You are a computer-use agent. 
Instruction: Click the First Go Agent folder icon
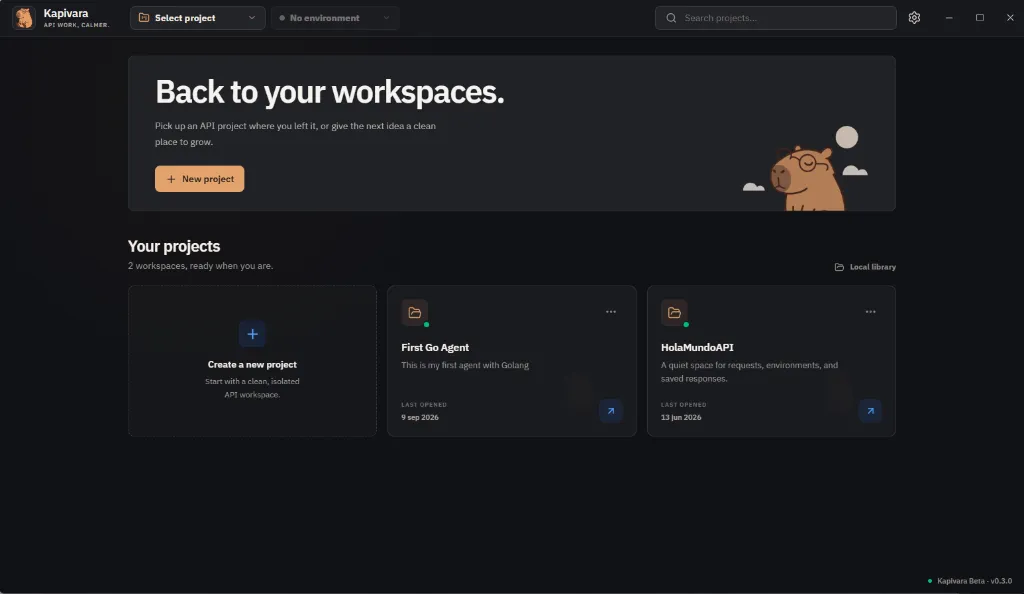(x=415, y=313)
